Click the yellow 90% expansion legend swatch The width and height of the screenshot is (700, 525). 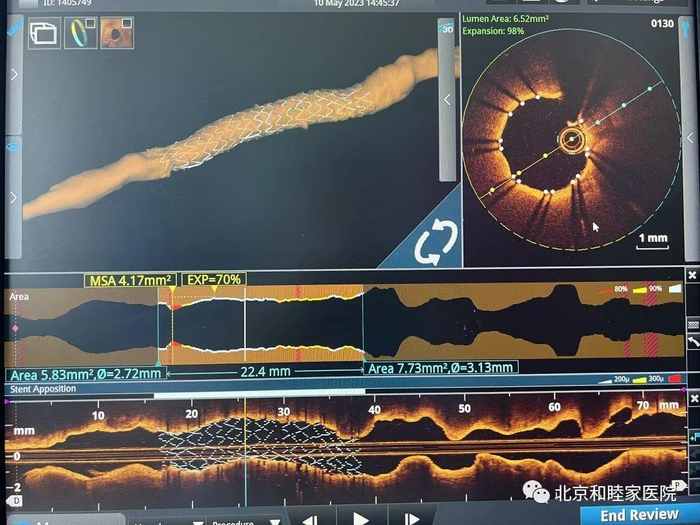pos(640,290)
